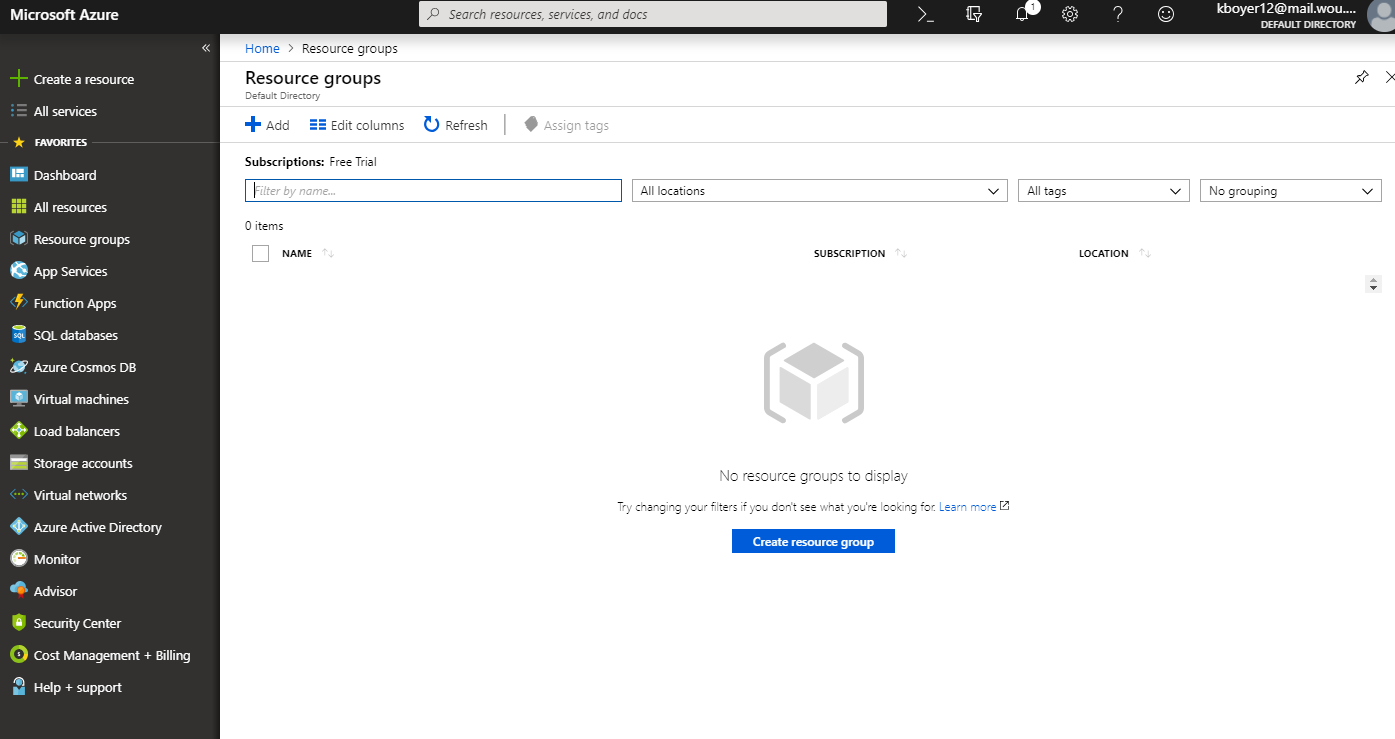This screenshot has width=1395, height=739.
Task: Toggle the select-all checkbox by NAME
Action: (x=261, y=253)
